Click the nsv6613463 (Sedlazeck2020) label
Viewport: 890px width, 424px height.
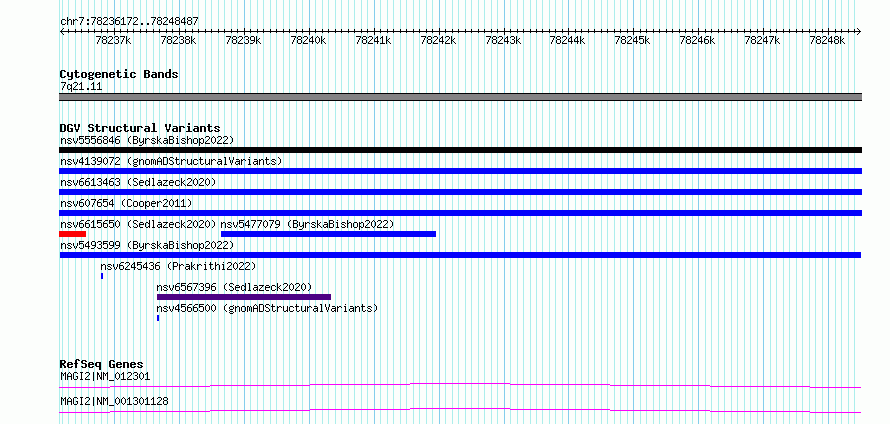[138, 182]
